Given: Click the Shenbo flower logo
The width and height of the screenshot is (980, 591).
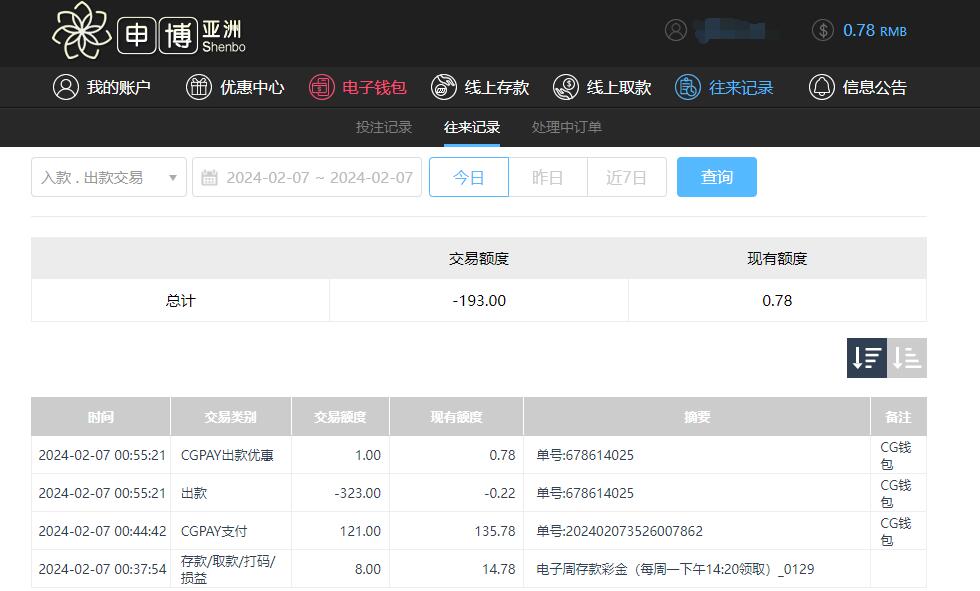Looking at the screenshot, I should coord(81,31).
